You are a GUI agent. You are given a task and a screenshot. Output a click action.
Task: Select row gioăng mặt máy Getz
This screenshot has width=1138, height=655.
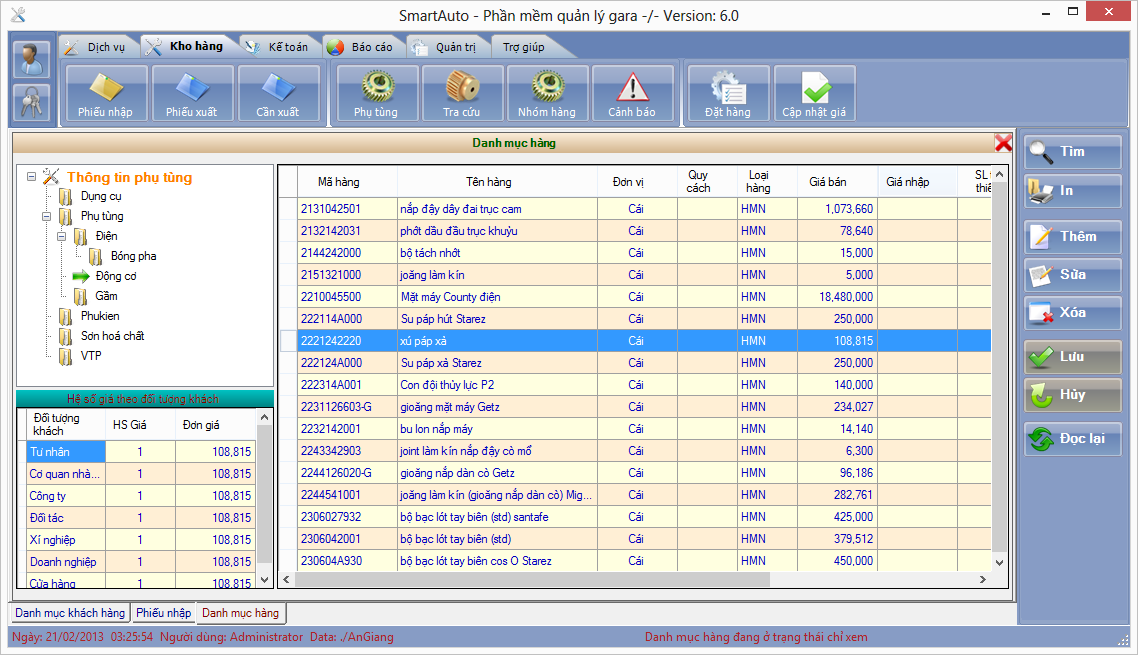[635, 407]
